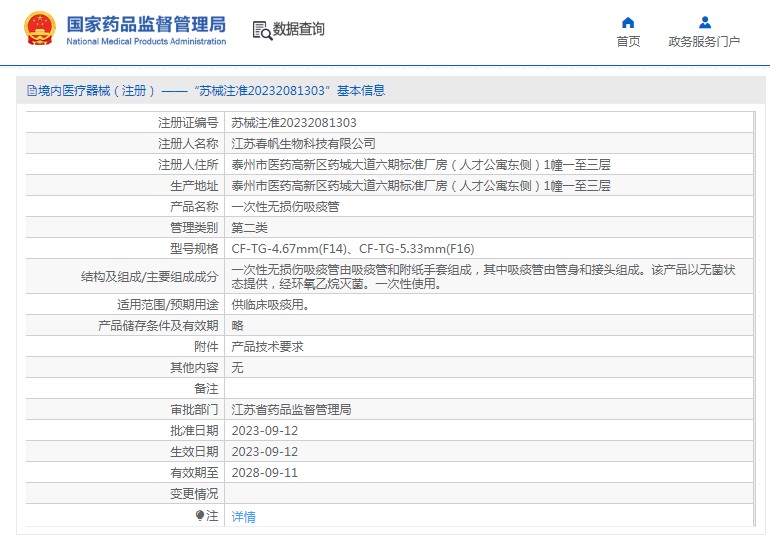The width and height of the screenshot is (770, 536).
Task: Click storage condition value 略
Action: coord(238,326)
